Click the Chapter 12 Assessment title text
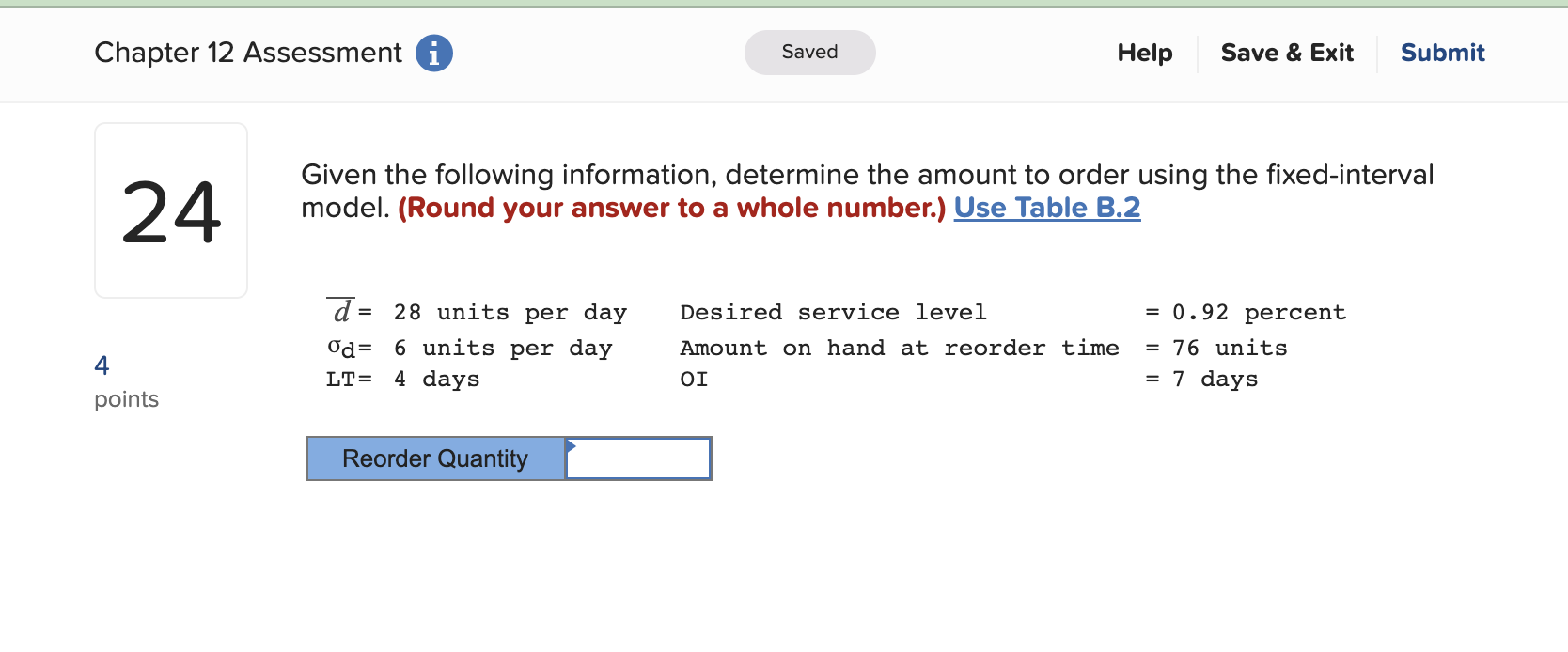The image size is (1568, 652). pyautogui.click(x=248, y=53)
